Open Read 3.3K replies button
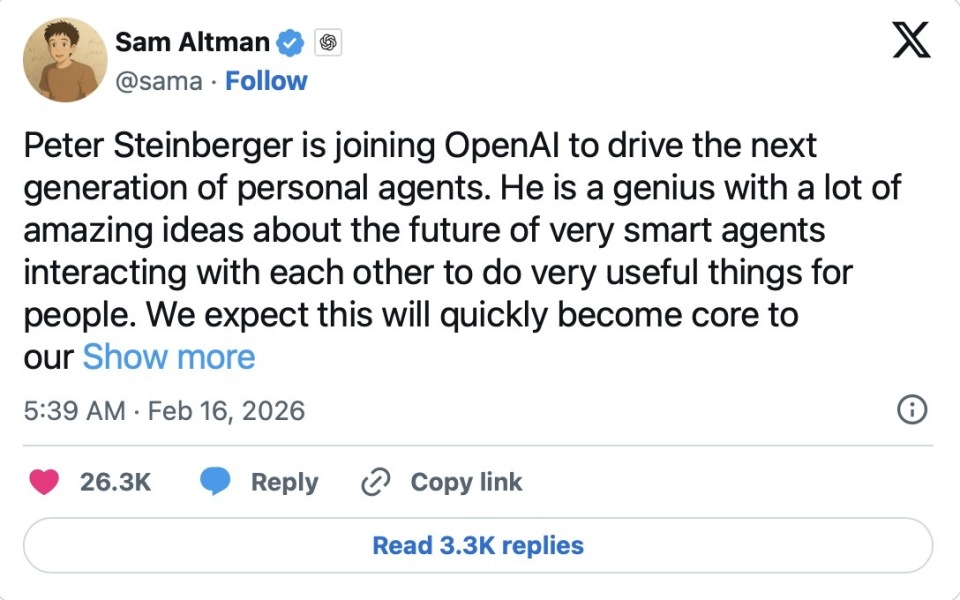This screenshot has width=960, height=600. tap(478, 545)
